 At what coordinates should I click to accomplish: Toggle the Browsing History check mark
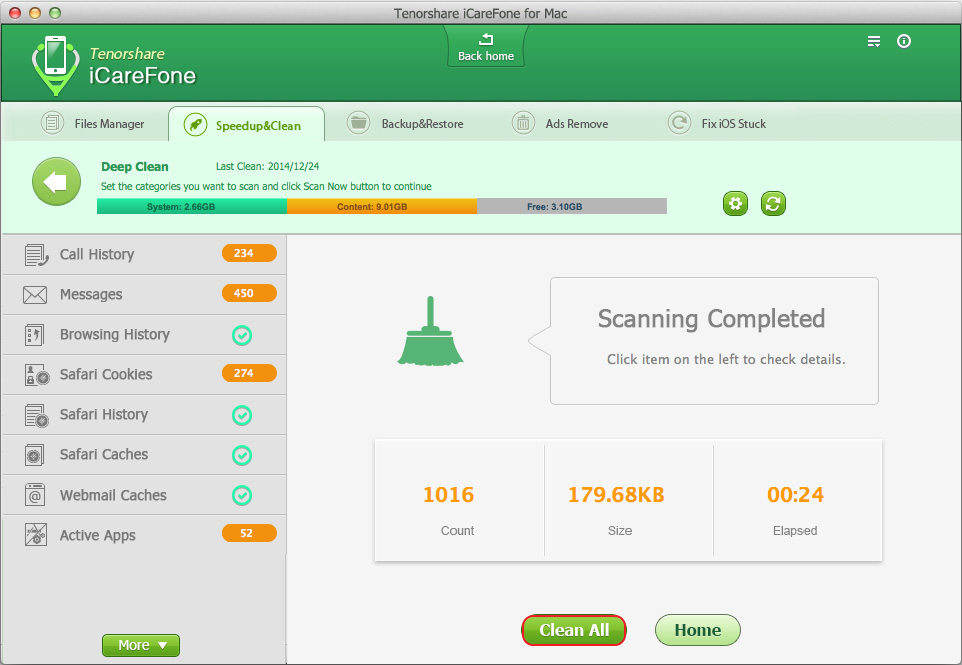pos(242,335)
